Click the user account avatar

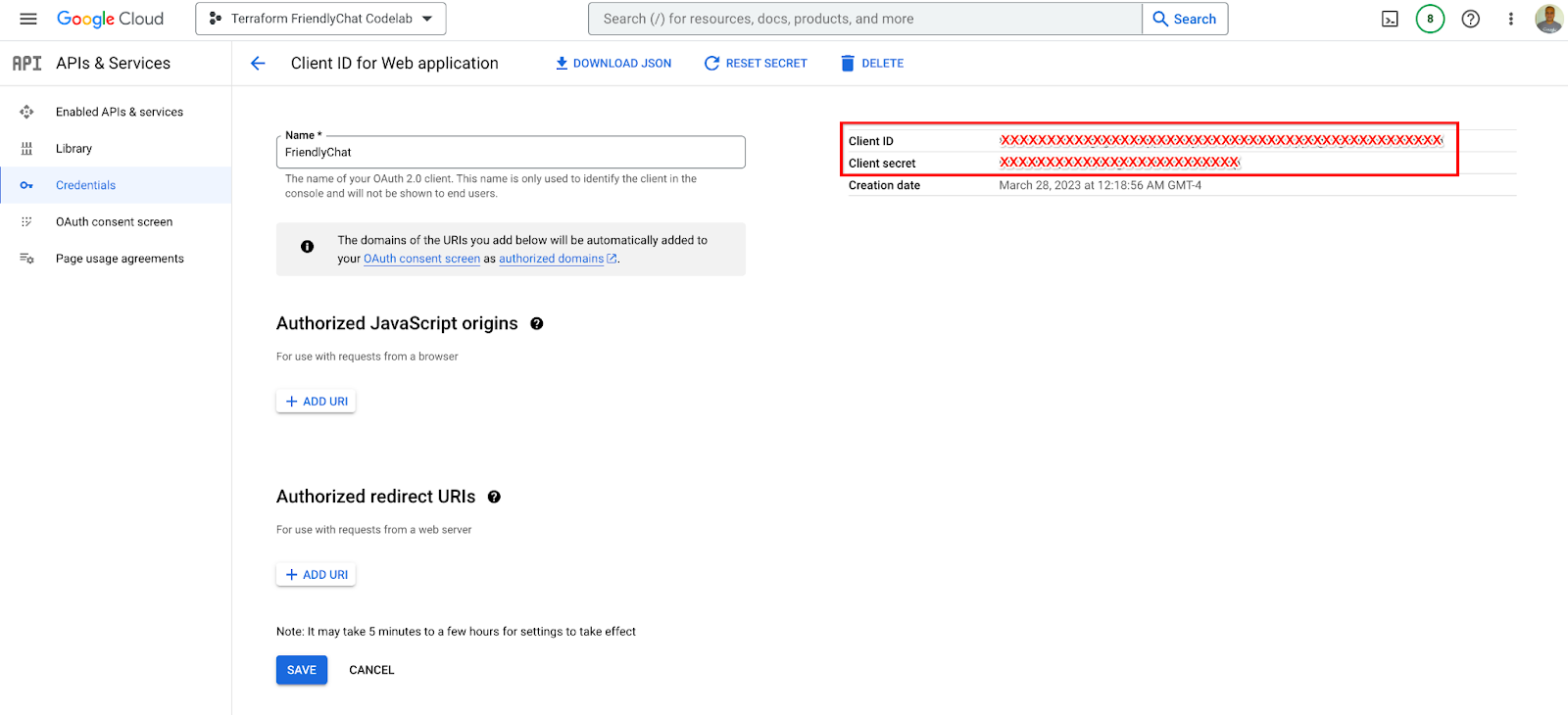pos(1548,19)
